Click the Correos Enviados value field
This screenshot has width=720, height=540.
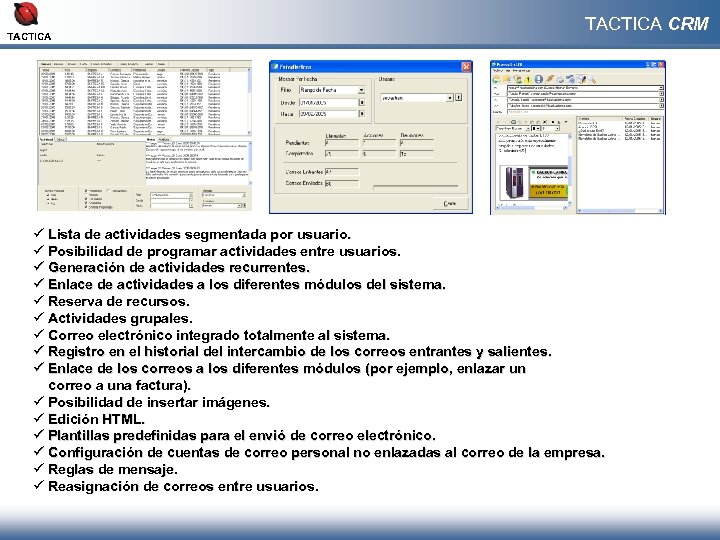(x=342, y=183)
